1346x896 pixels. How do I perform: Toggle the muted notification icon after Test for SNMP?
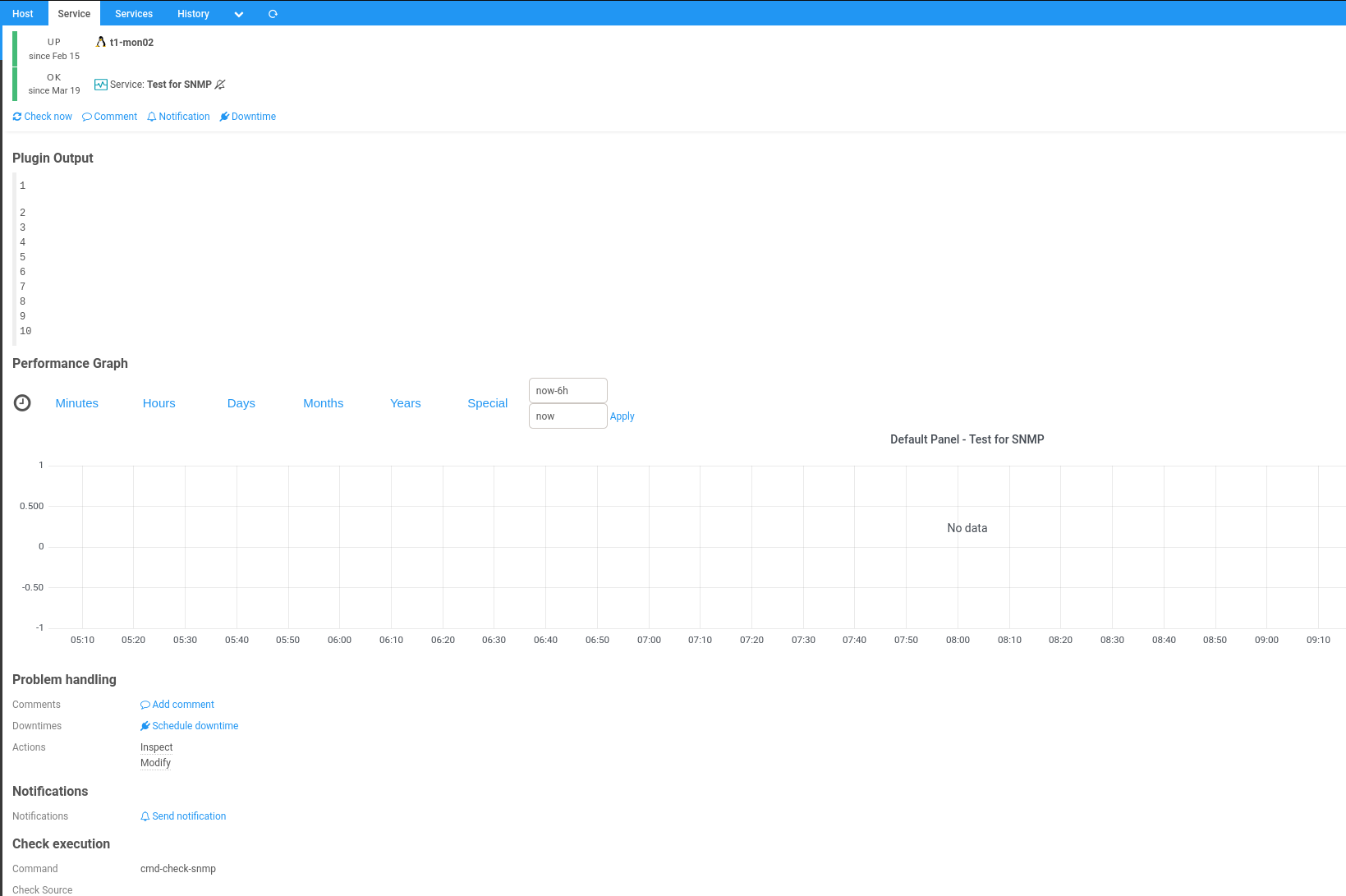219,84
